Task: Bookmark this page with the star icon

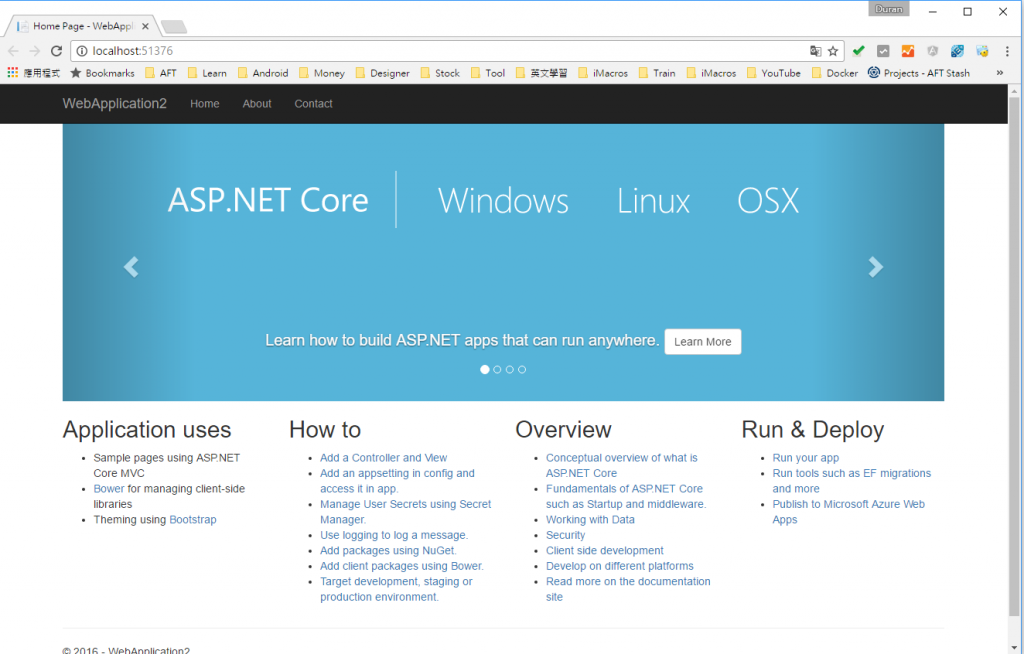Action: pos(833,51)
